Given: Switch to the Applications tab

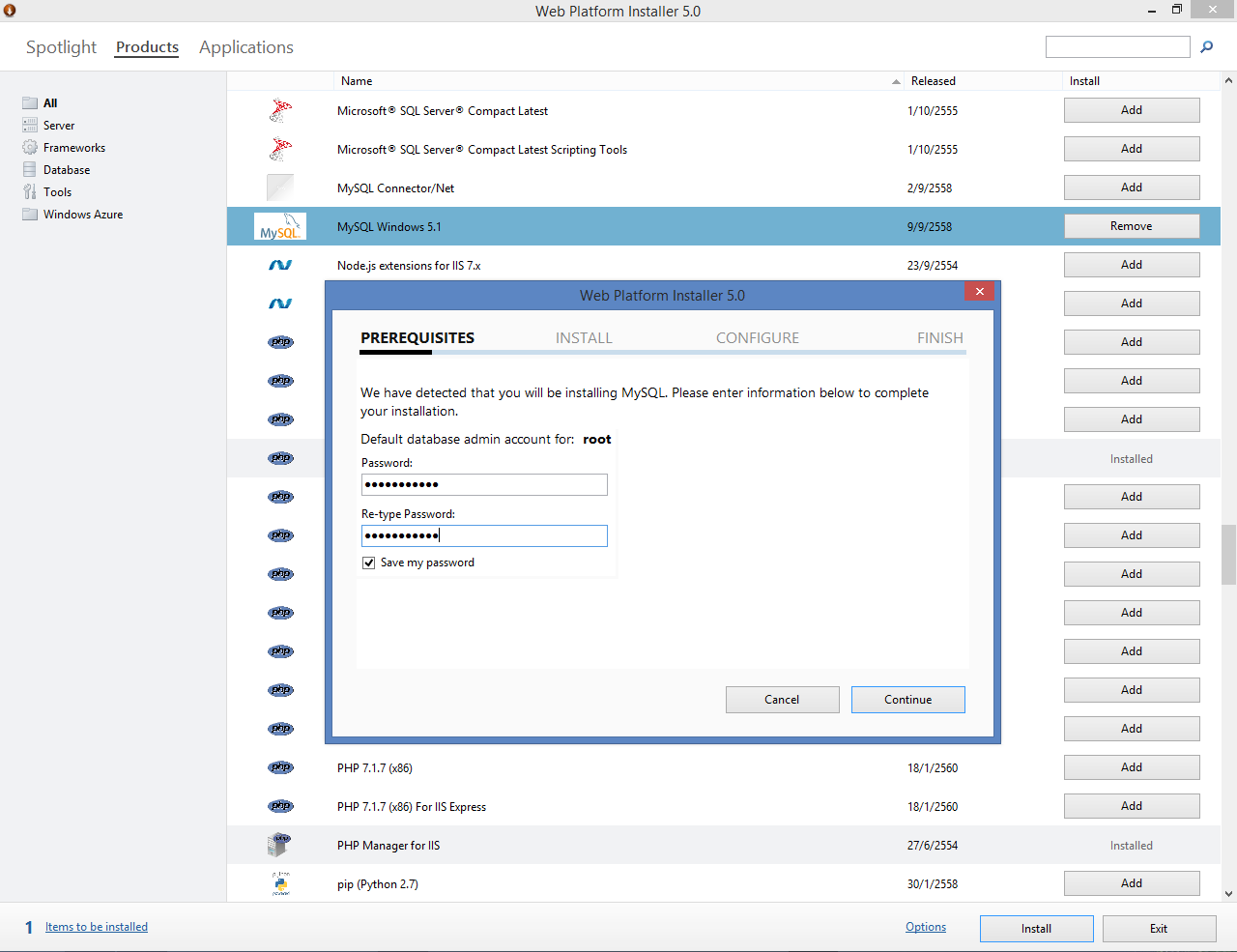Looking at the screenshot, I should click(246, 47).
